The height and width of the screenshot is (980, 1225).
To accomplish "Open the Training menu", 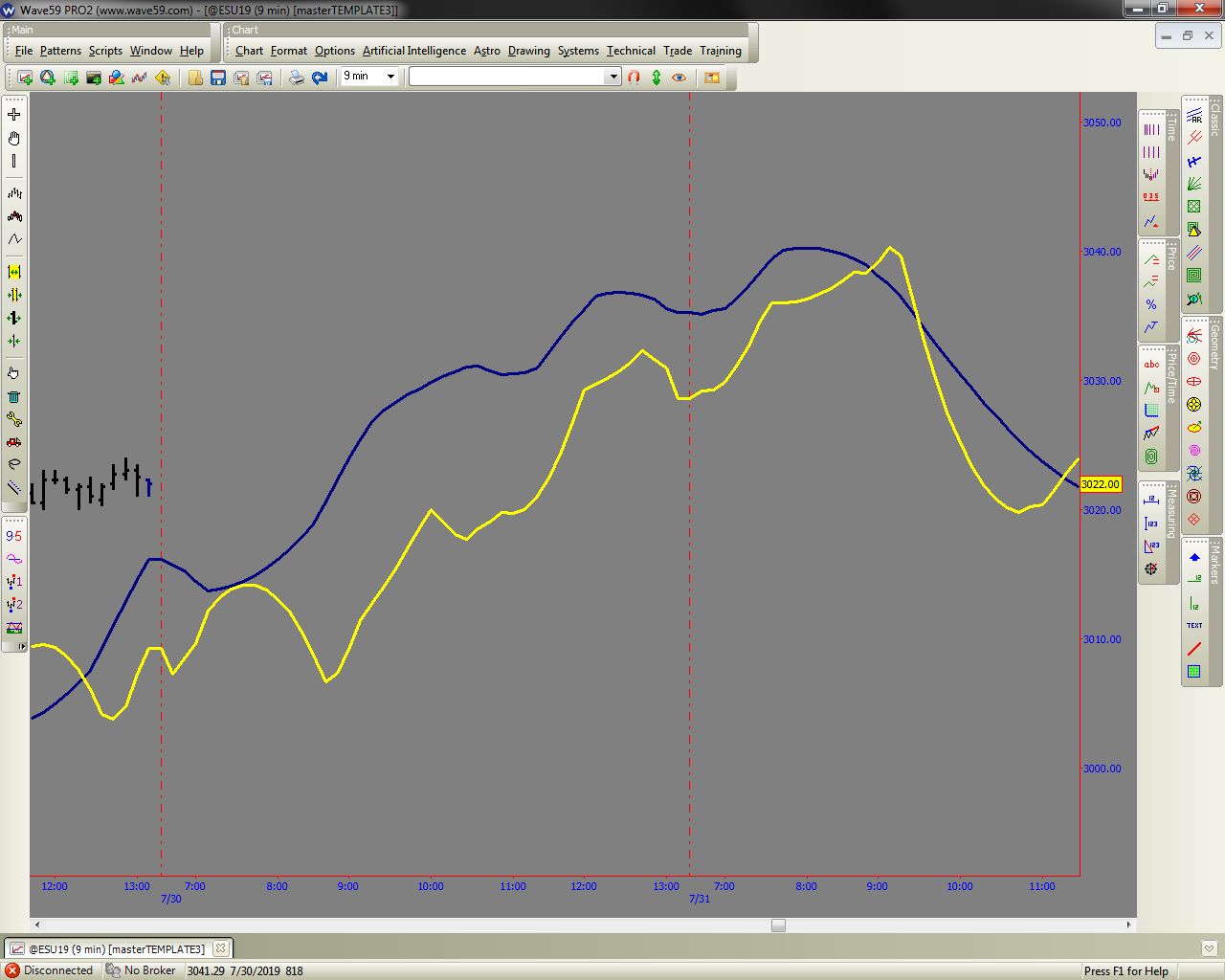I will point(721,51).
